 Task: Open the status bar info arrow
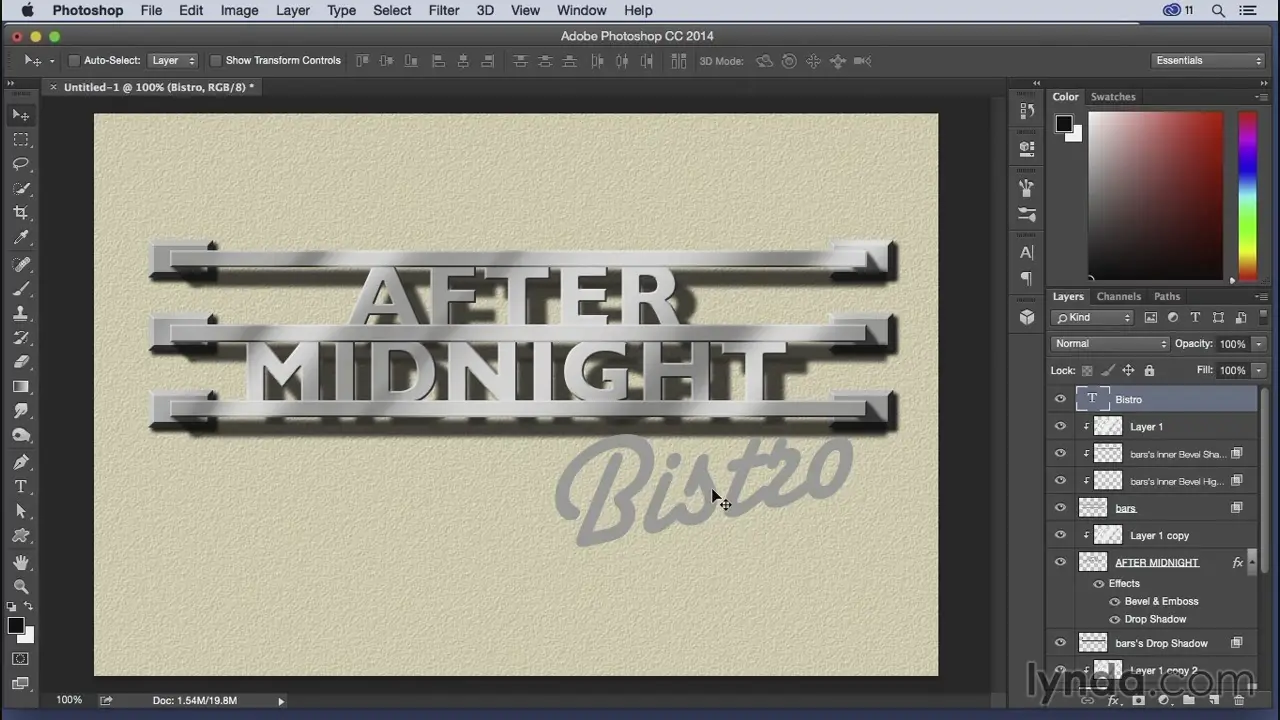[281, 701]
